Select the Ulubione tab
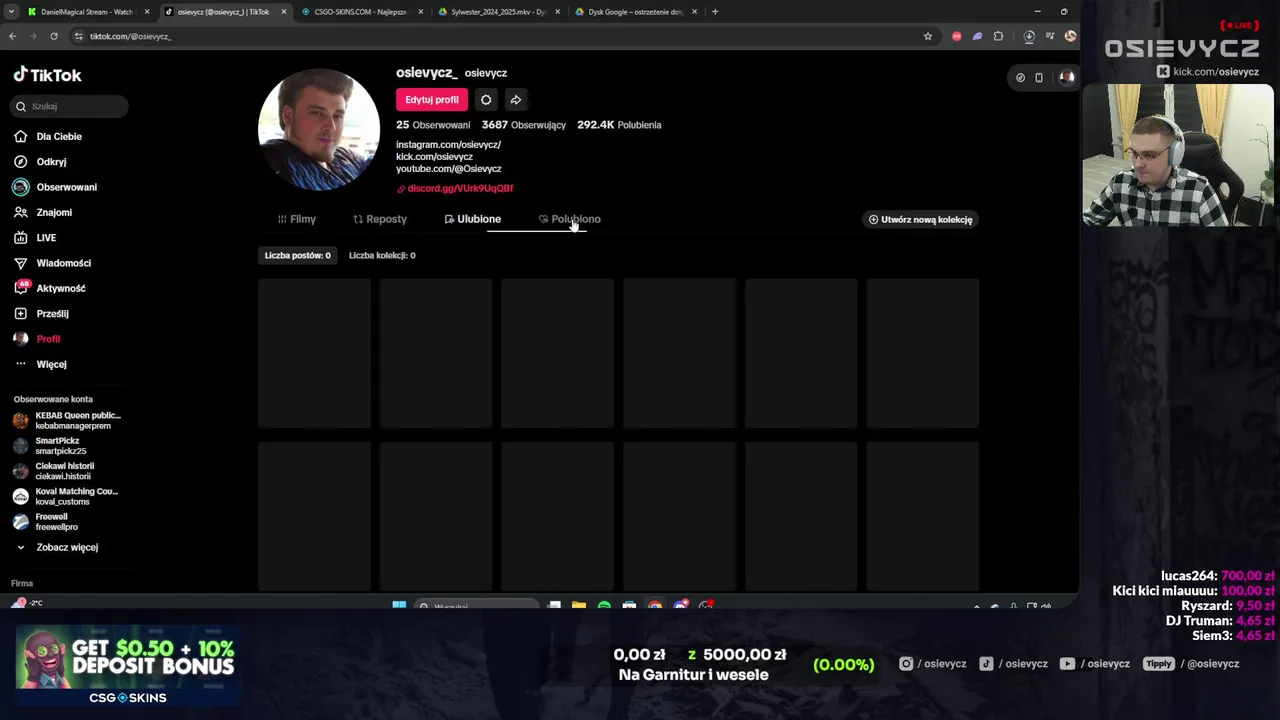The width and height of the screenshot is (1280, 720). click(472, 219)
